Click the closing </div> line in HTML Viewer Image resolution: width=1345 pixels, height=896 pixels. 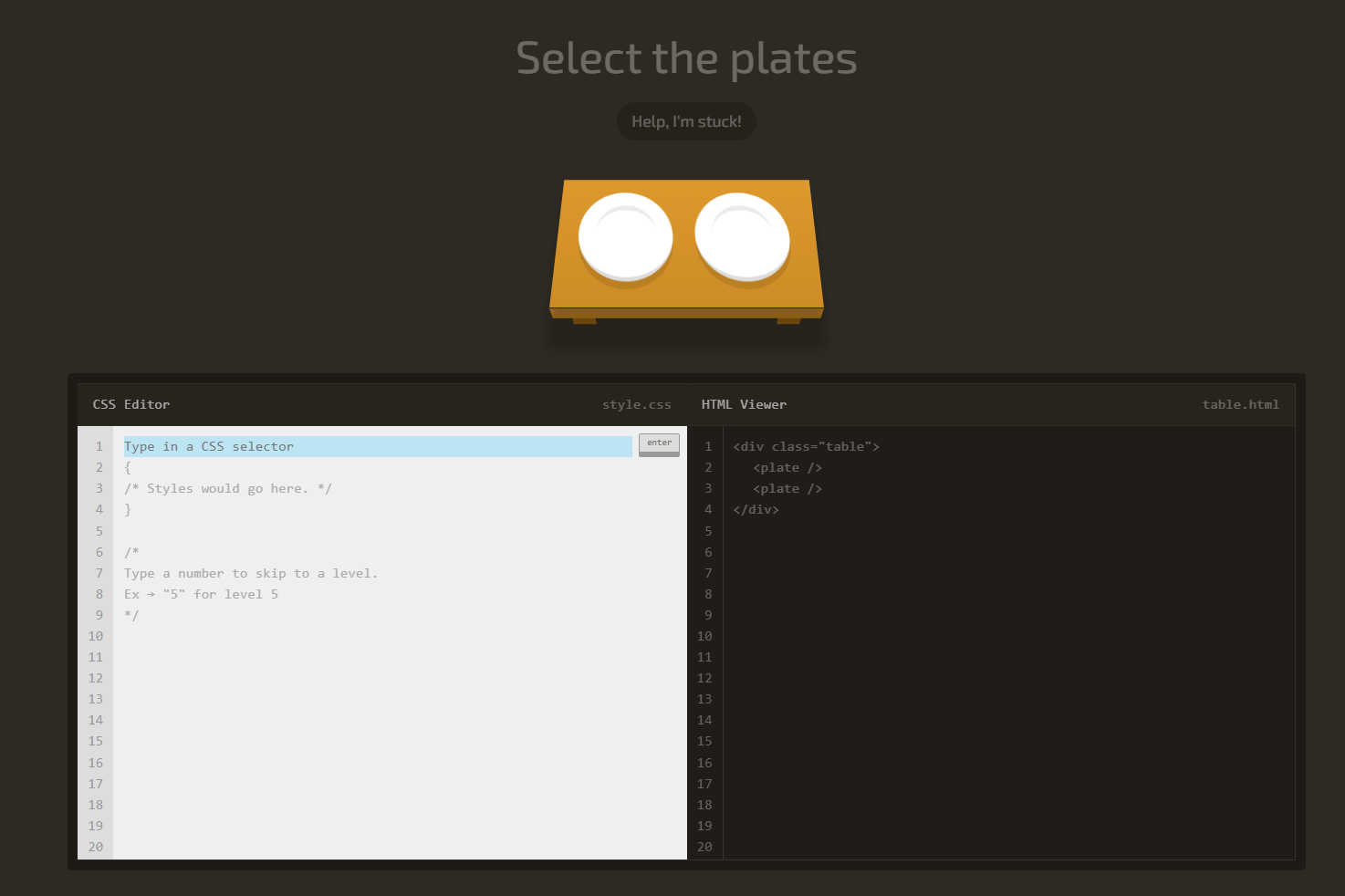[x=756, y=509]
